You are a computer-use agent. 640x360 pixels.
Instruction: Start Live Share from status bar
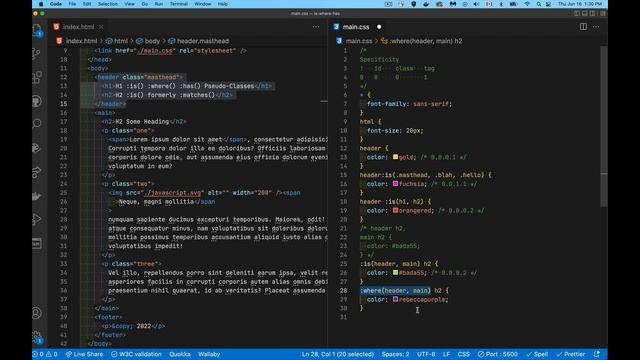(84, 354)
